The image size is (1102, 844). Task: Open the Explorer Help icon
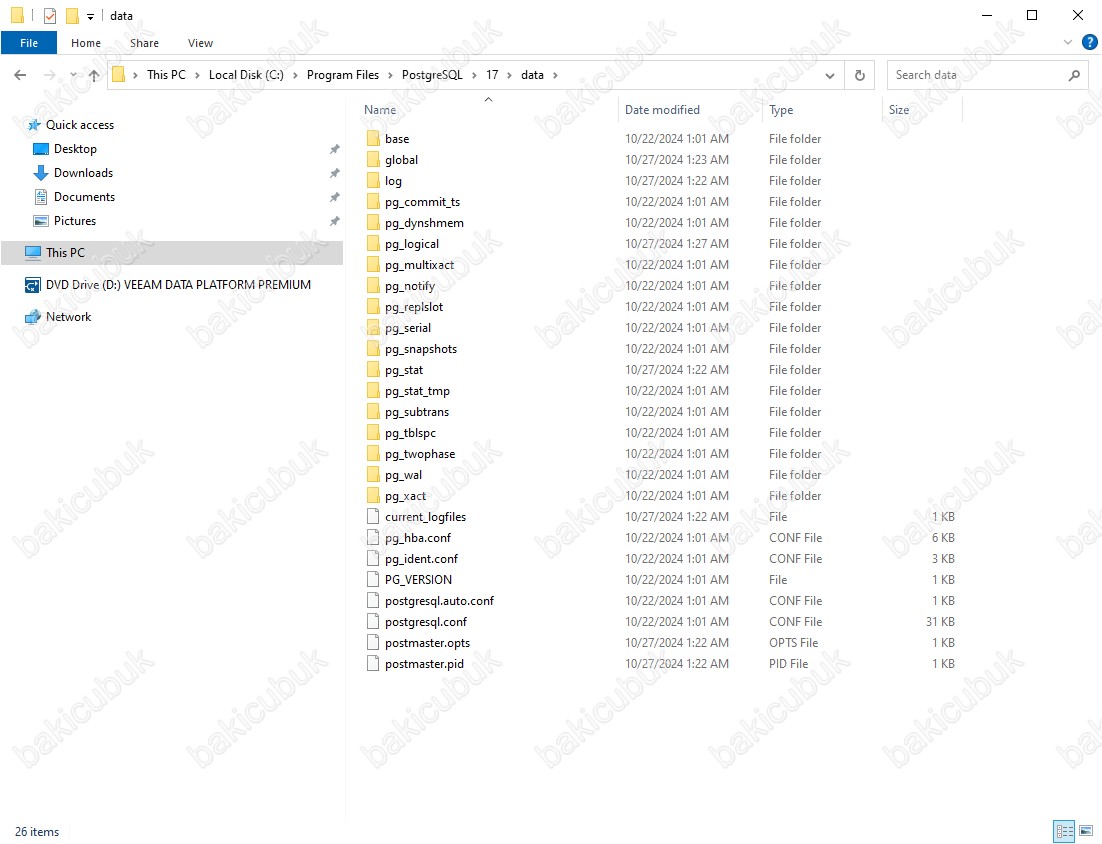pos(1090,42)
